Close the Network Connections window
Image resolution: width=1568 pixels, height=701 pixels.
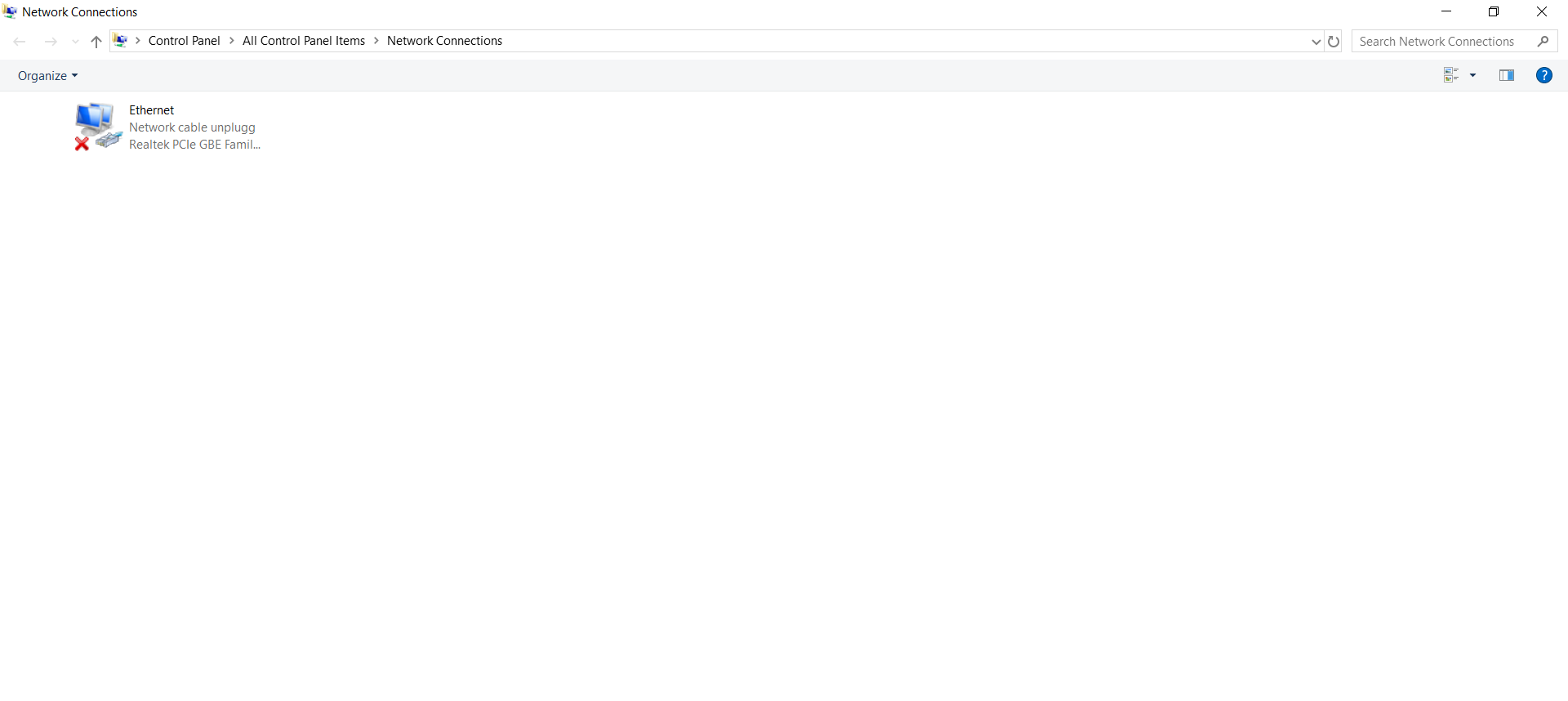(x=1542, y=11)
